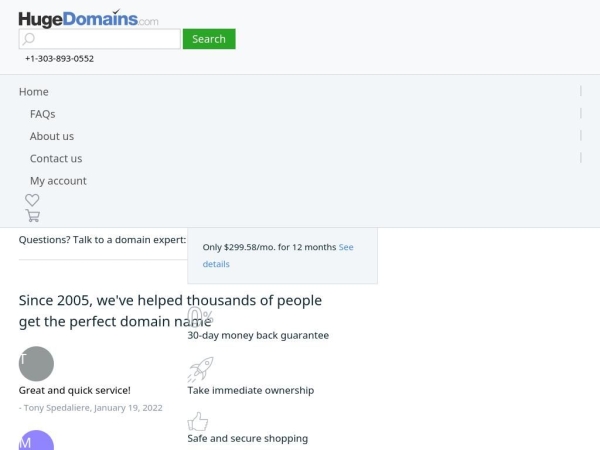600x450 pixels.
Task: Go to Home in navigation
Action: pos(34,92)
